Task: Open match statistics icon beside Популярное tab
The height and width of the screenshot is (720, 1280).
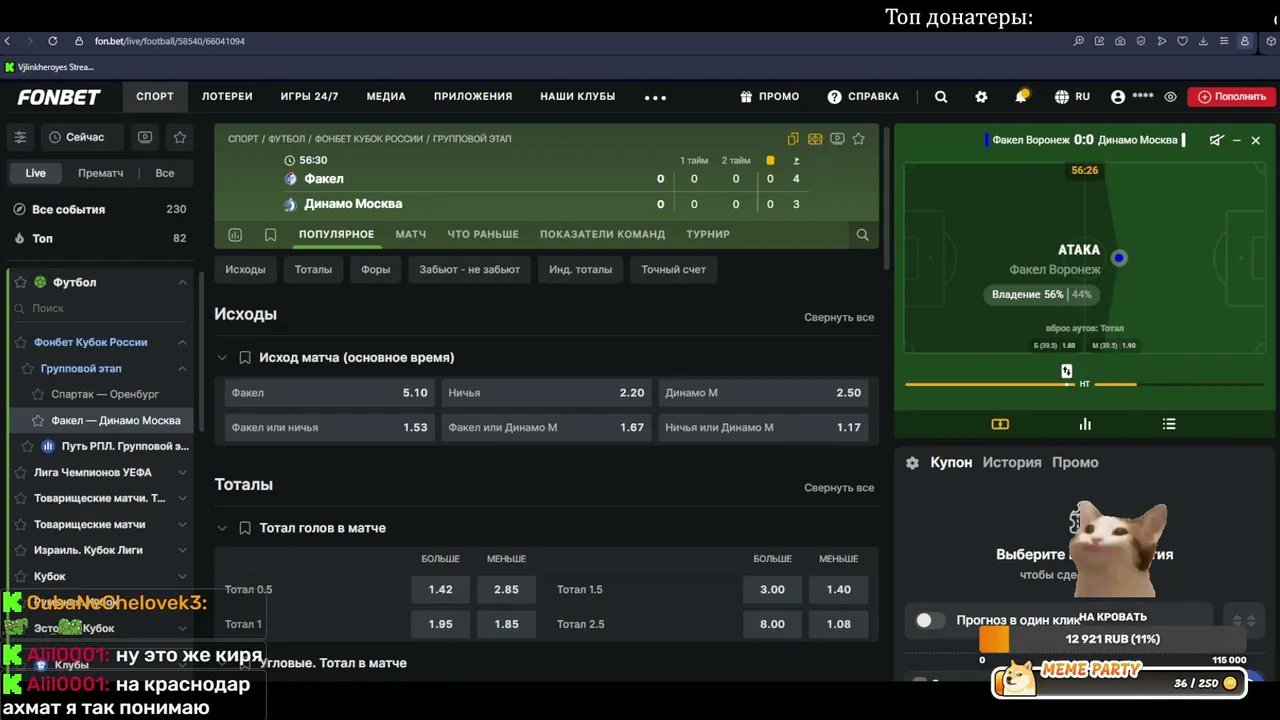Action: click(235, 235)
